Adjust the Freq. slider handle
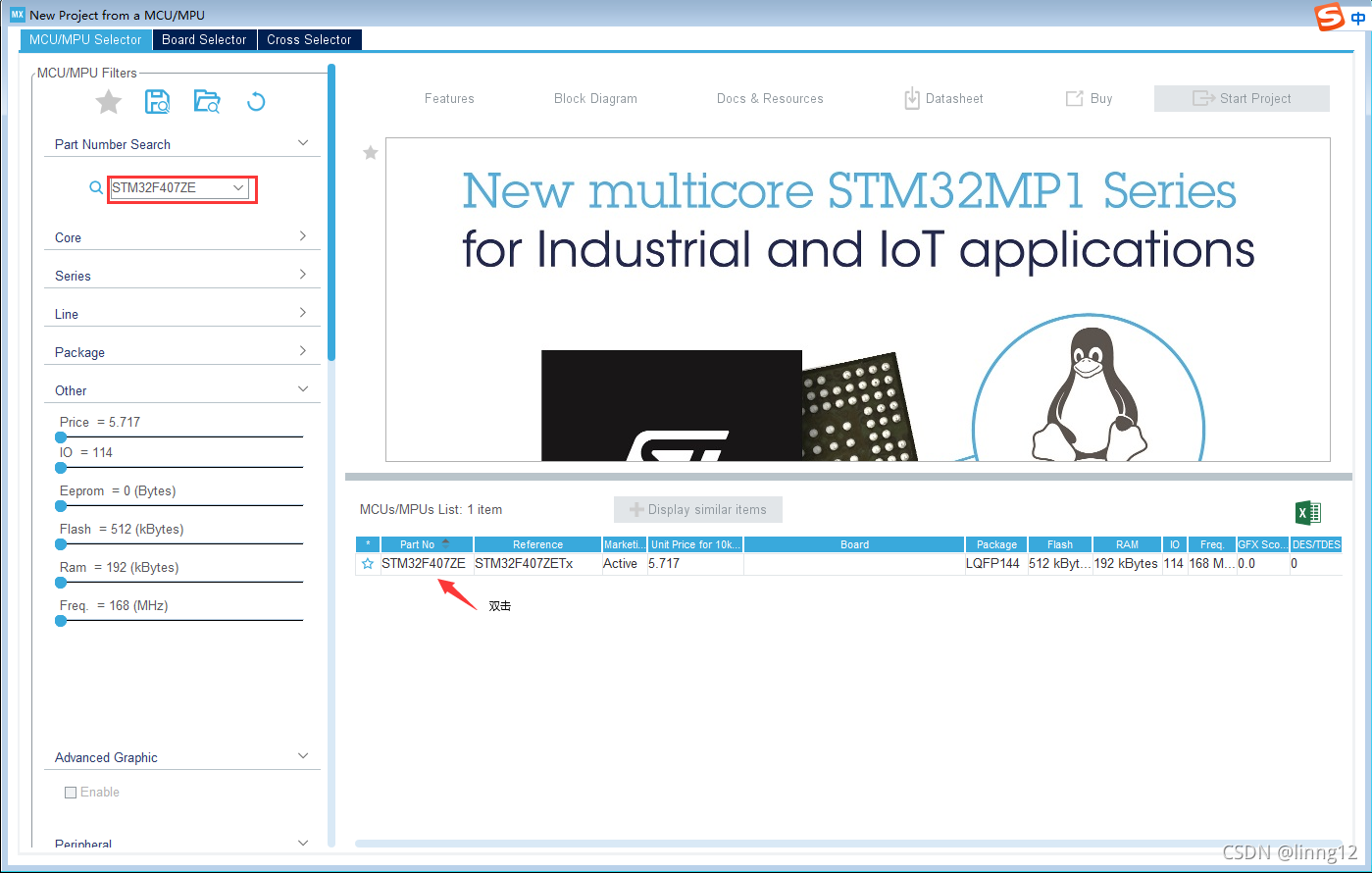Screen dimensions: 1372x873 tap(61, 620)
